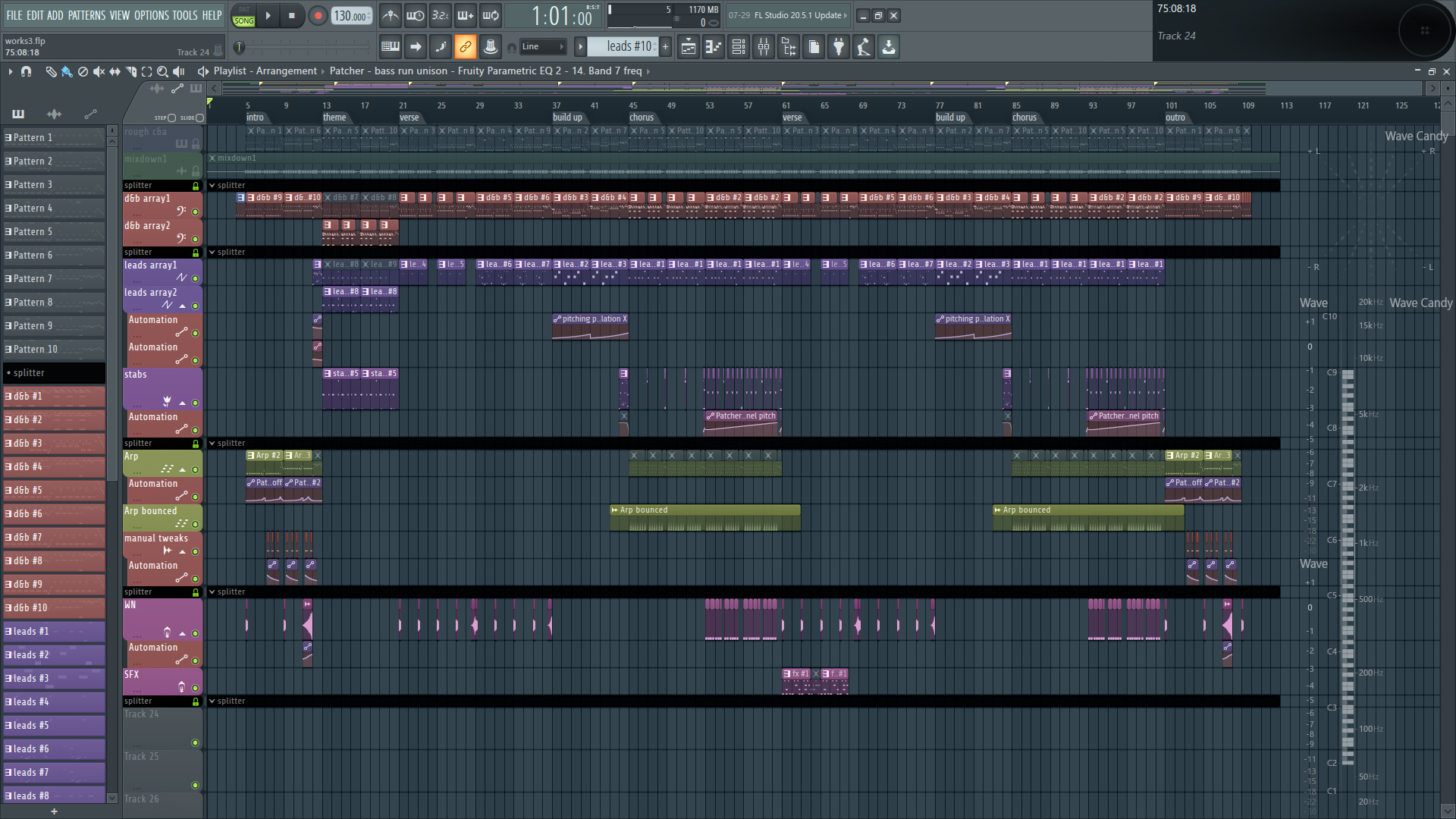This screenshot has width=1456, height=819.
Task: Toggle the metronome
Action: coord(390,15)
